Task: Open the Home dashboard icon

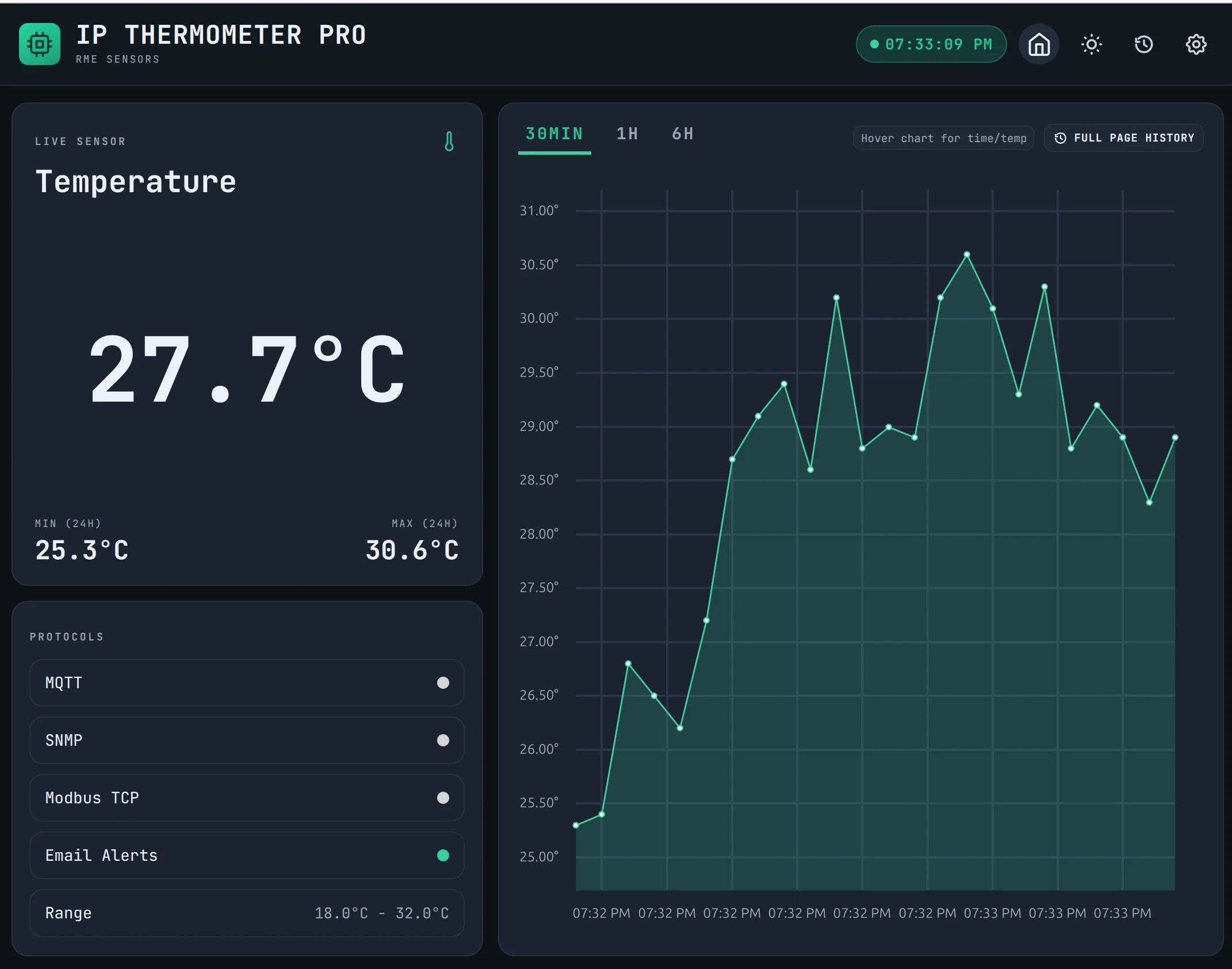Action: click(1039, 44)
